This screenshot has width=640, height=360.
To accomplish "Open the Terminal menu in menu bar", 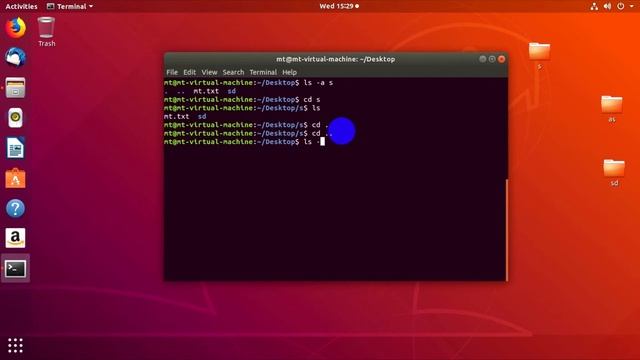I will tap(263, 72).
